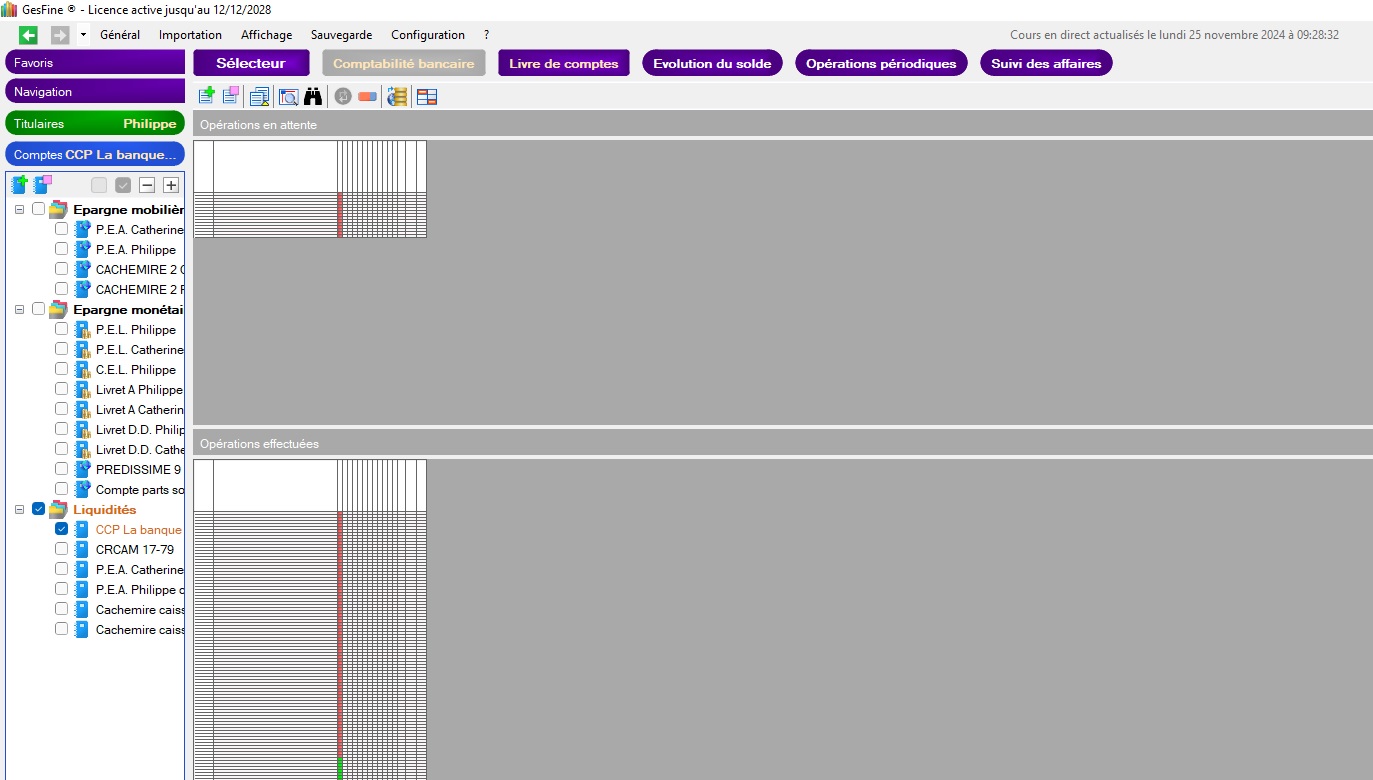Viewport: 1373px width, 780px height.
Task: Click the gold coins with globe icon
Action: (x=397, y=96)
